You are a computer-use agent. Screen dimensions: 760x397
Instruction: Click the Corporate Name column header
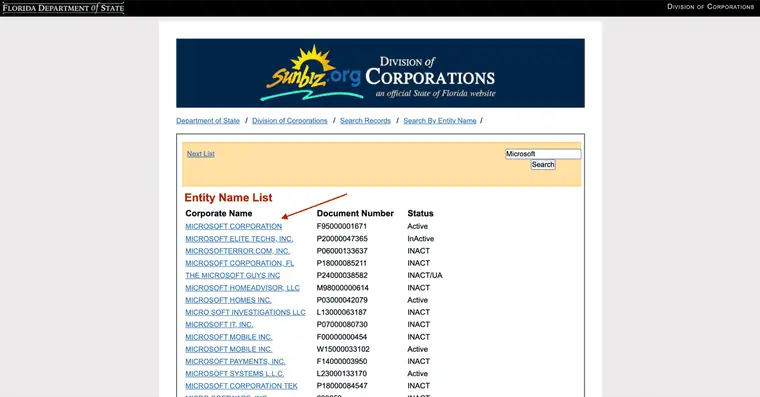point(219,213)
